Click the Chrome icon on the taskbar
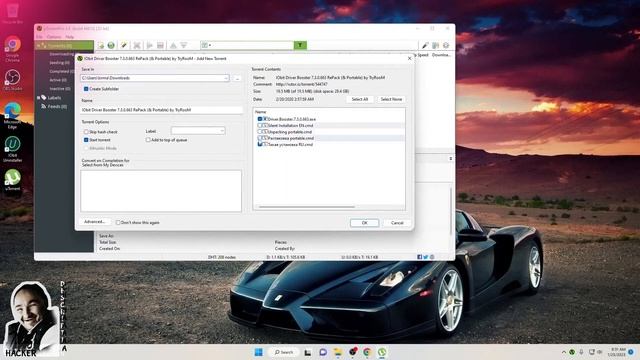This screenshot has height=360, width=640. [367, 352]
